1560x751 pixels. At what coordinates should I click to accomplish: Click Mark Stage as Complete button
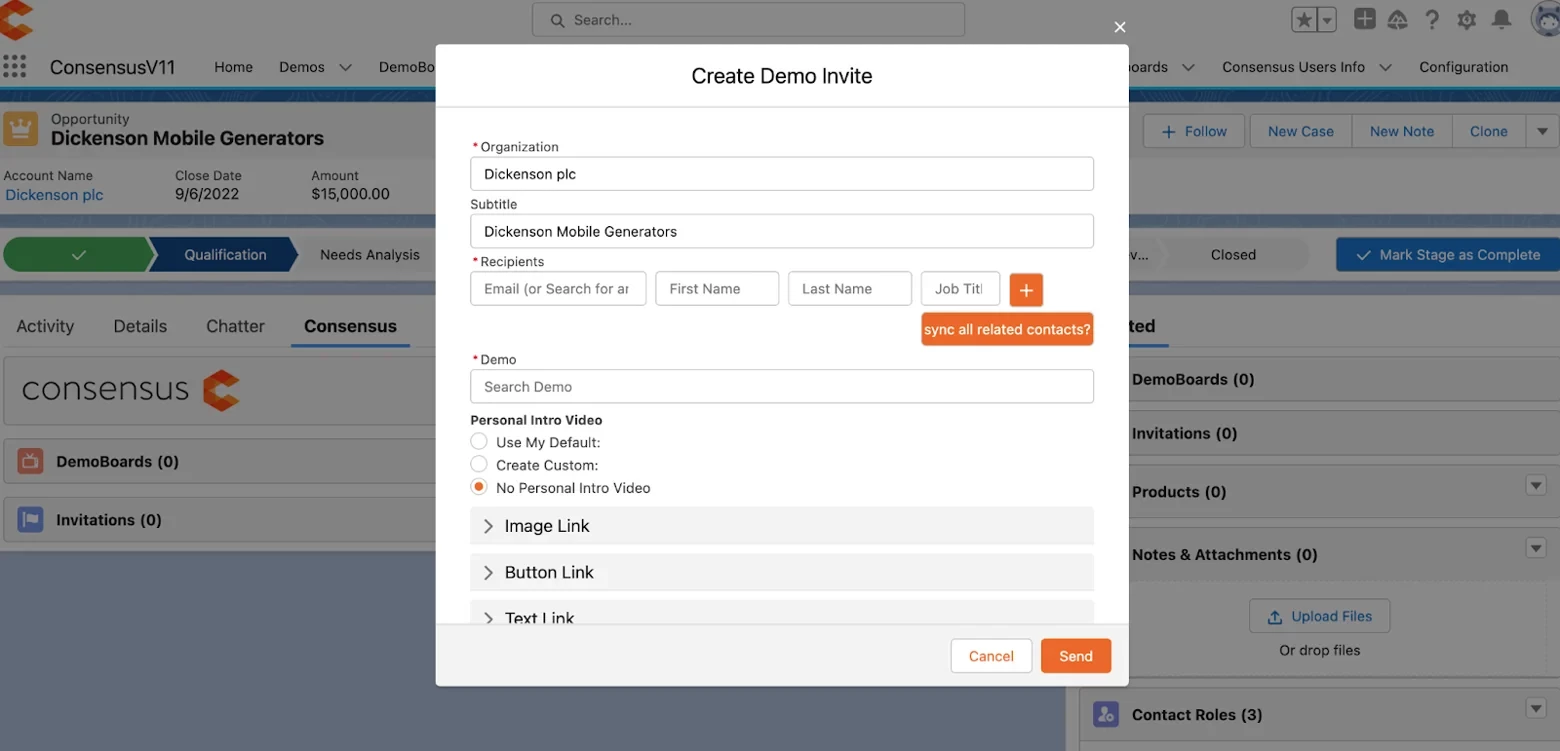click(x=1448, y=255)
